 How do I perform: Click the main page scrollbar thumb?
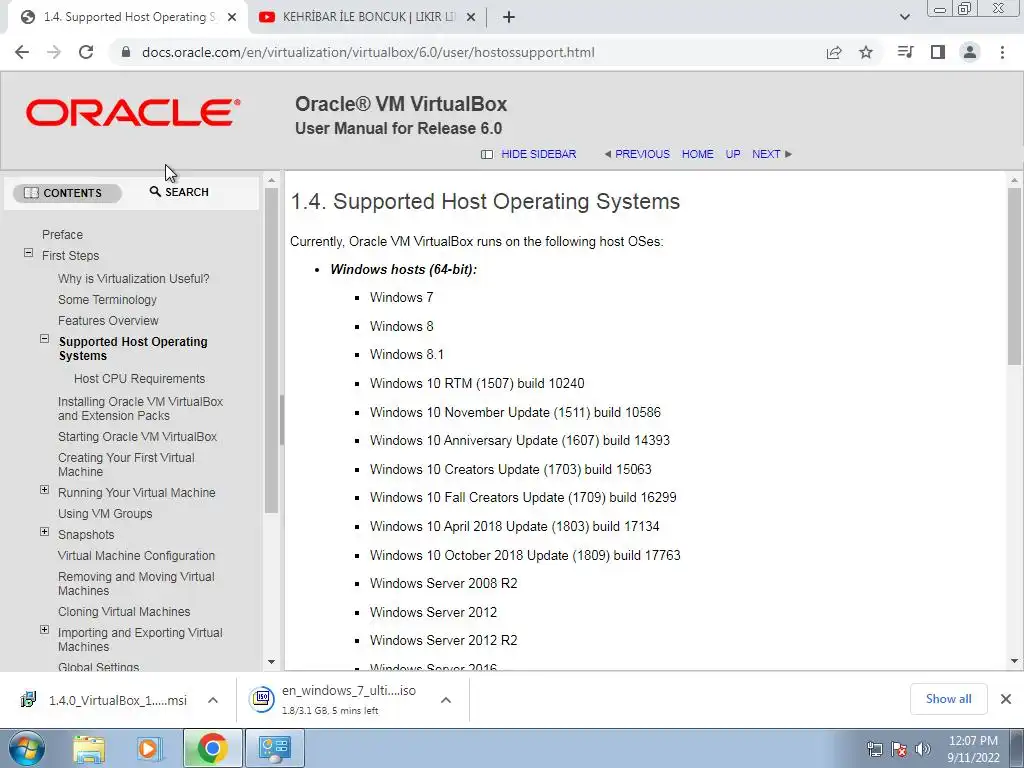click(x=1014, y=276)
